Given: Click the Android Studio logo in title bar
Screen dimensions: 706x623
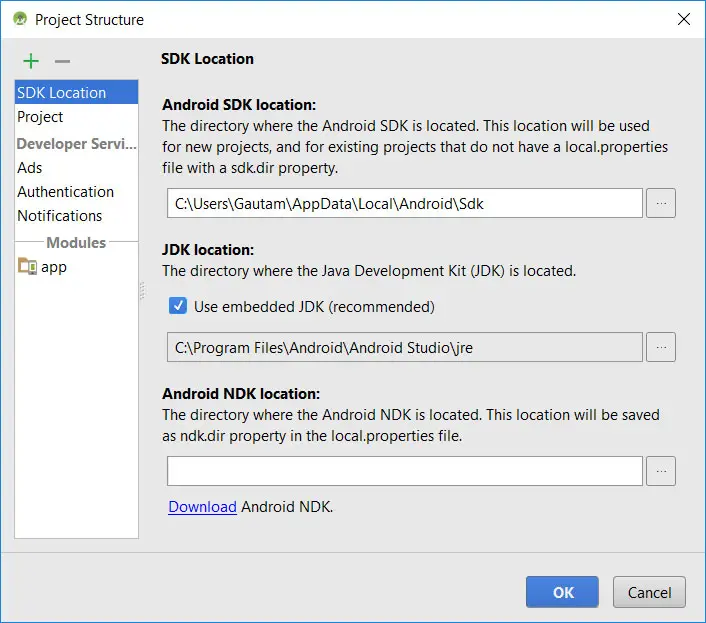Looking at the screenshot, I should [x=20, y=19].
